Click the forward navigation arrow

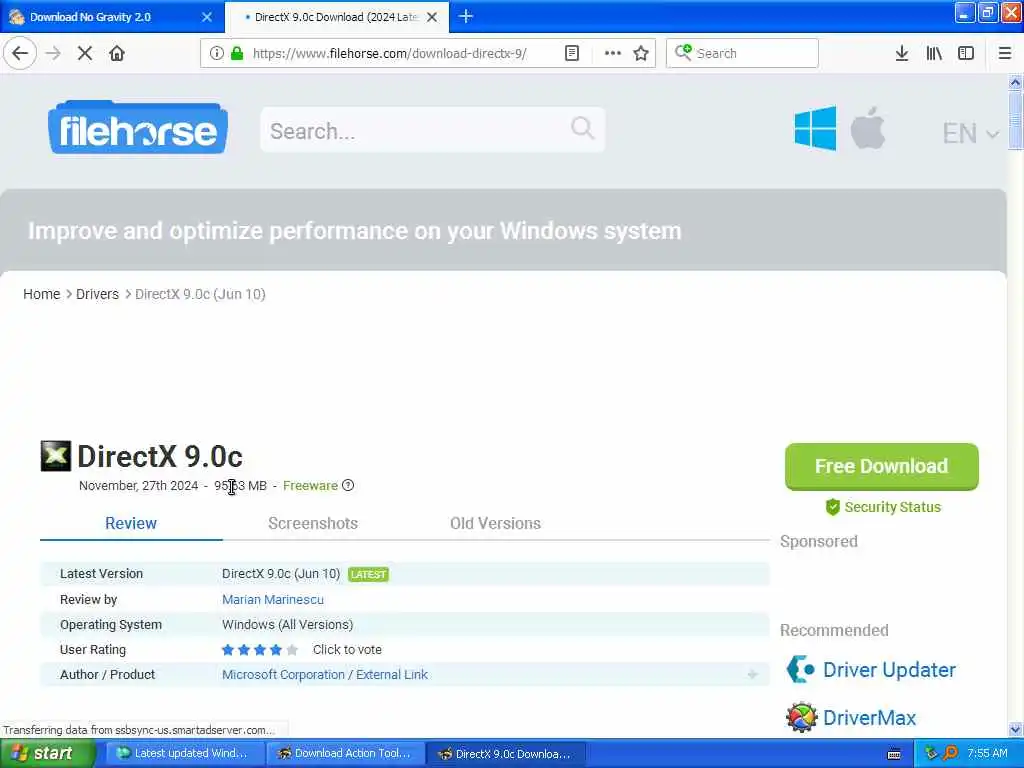tap(53, 53)
